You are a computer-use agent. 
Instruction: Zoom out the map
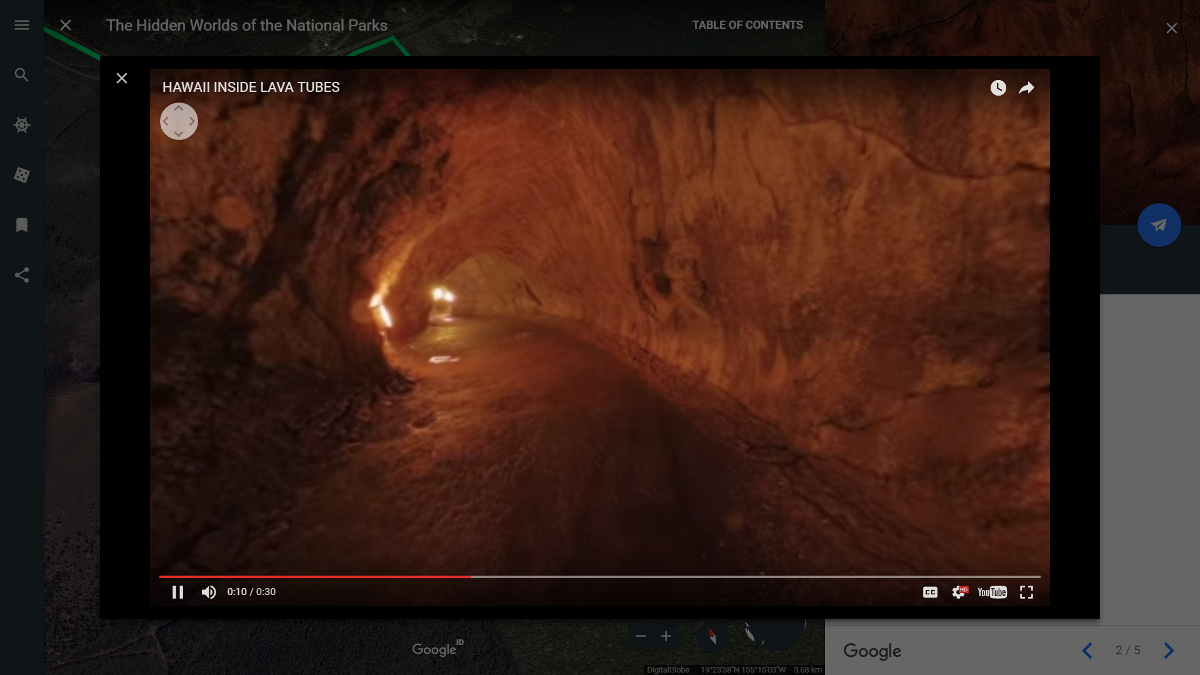[x=641, y=636]
